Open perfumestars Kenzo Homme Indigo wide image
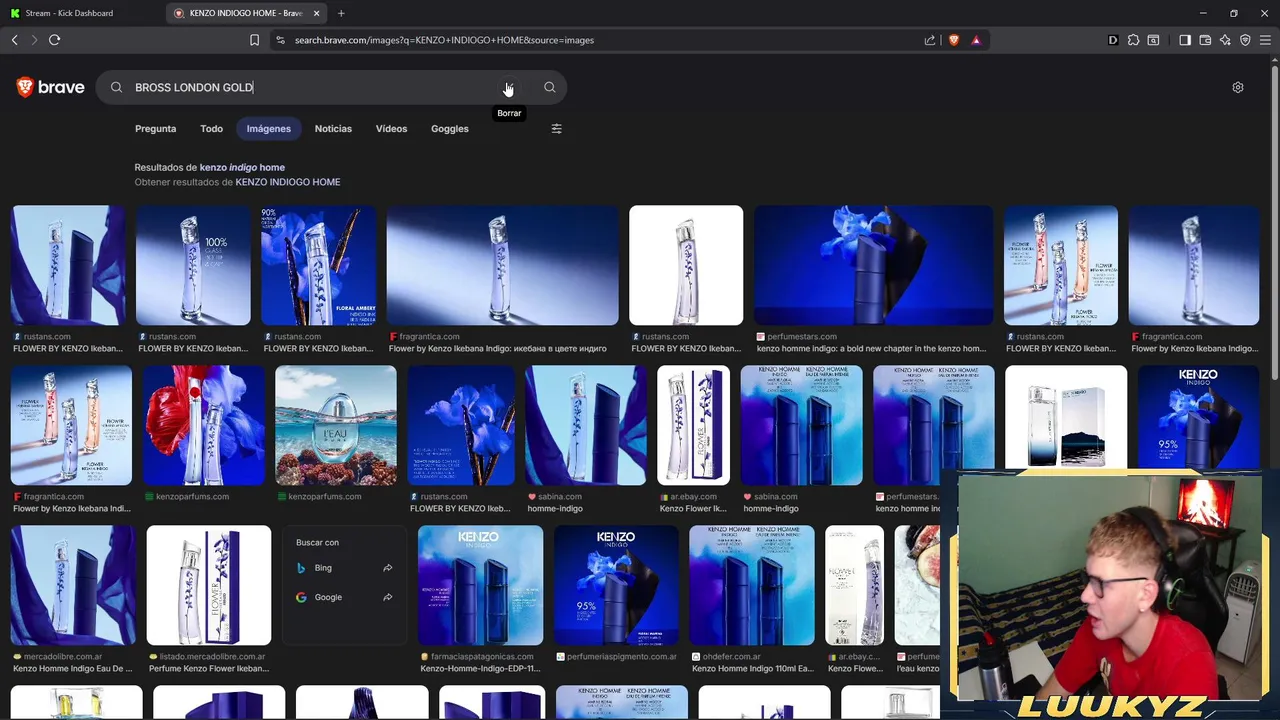 click(x=874, y=265)
